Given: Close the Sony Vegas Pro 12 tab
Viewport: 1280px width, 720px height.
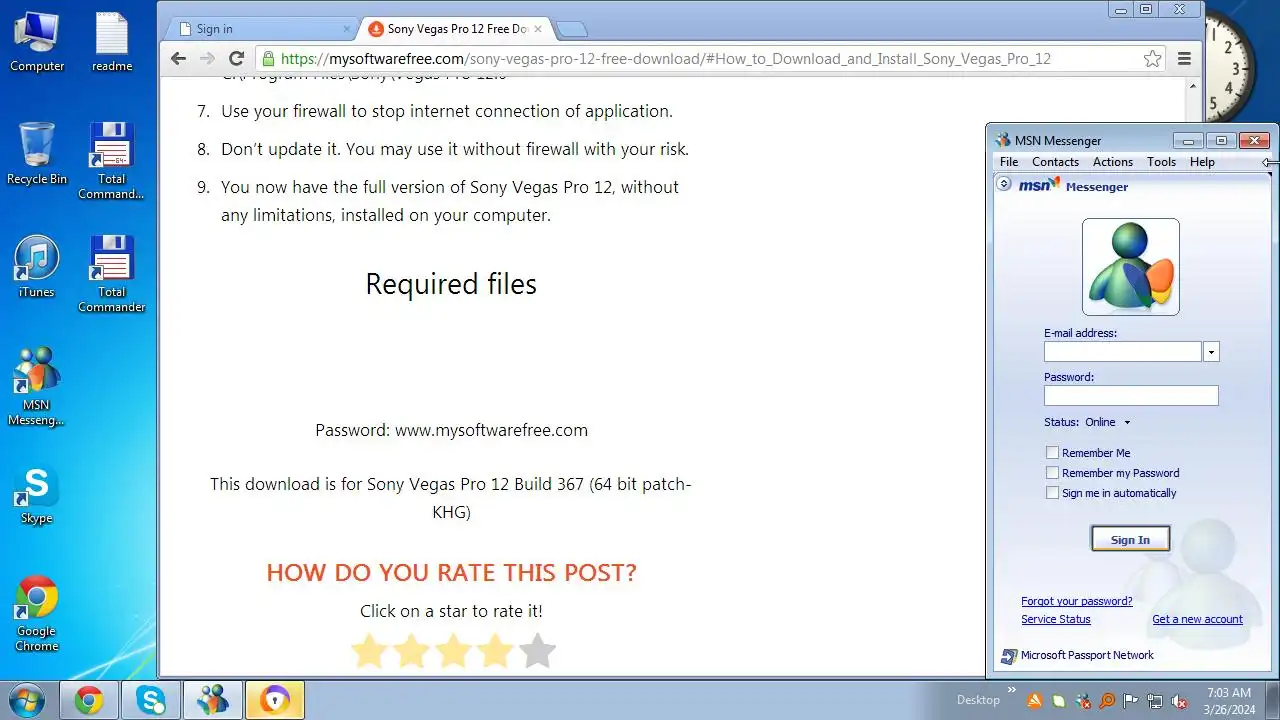Looking at the screenshot, I should tap(538, 29).
